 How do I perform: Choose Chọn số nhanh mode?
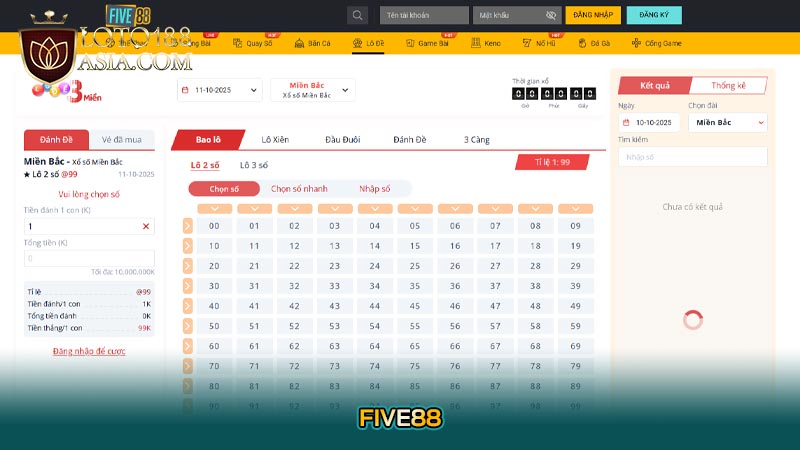tap(299, 189)
